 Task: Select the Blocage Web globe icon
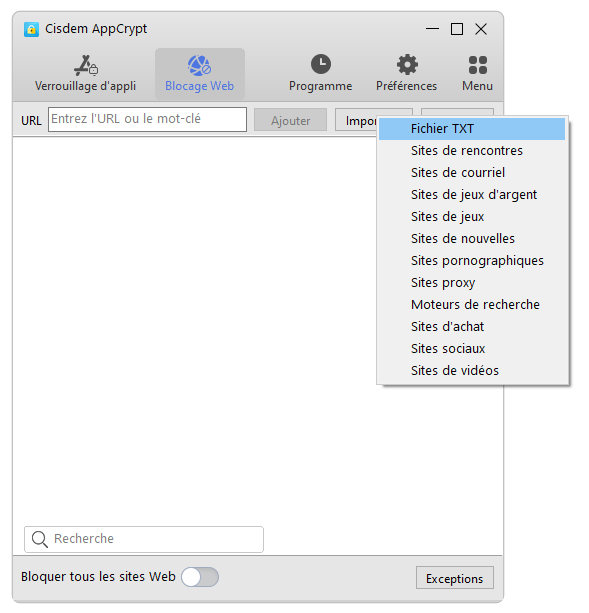[199, 65]
